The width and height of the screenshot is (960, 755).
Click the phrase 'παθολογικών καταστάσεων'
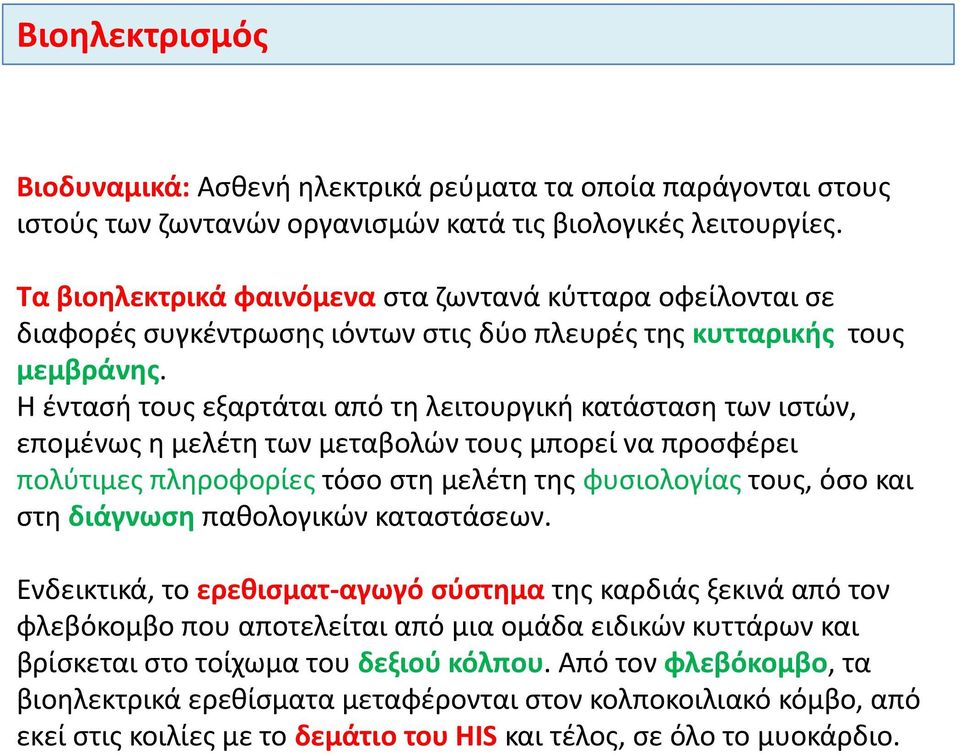tap(372, 517)
